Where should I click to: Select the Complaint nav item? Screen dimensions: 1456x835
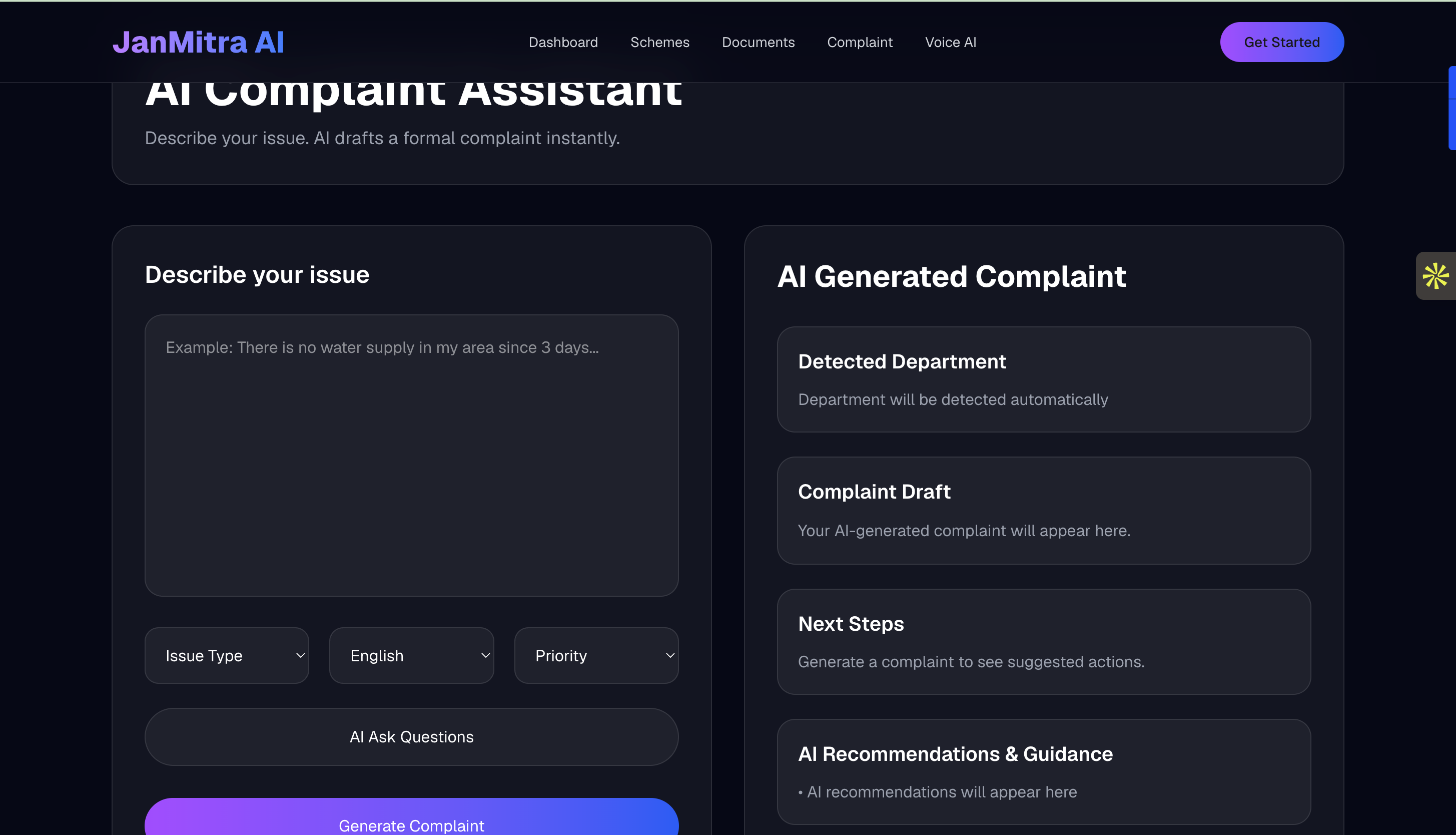(860, 43)
